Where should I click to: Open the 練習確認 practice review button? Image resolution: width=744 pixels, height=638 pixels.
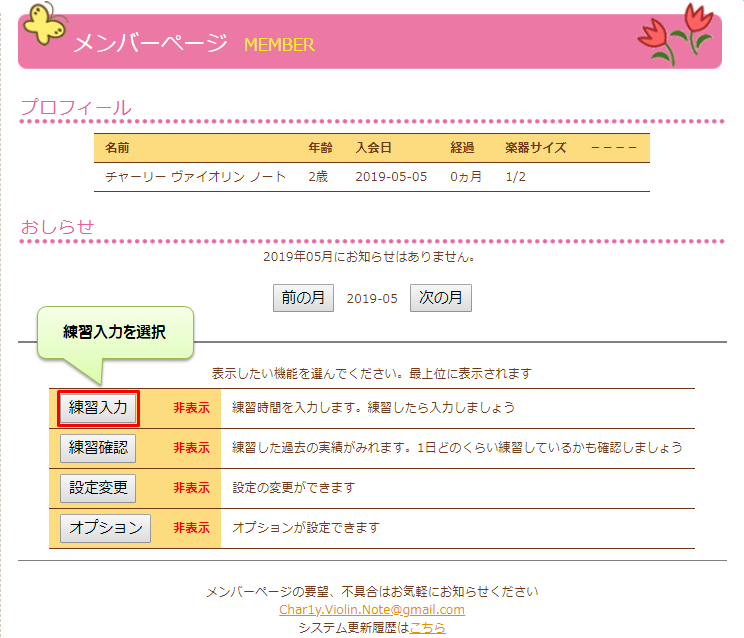98,447
